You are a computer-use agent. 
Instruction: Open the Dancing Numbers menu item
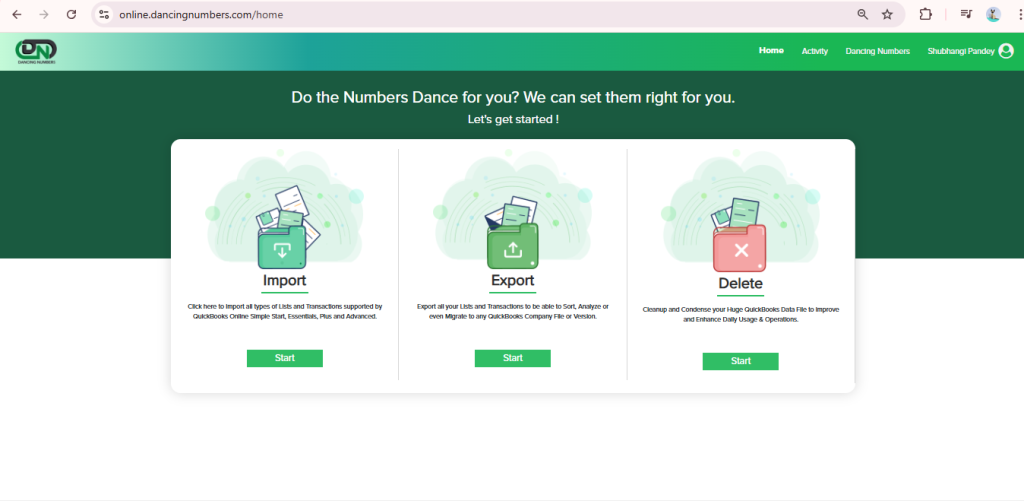coord(877,51)
